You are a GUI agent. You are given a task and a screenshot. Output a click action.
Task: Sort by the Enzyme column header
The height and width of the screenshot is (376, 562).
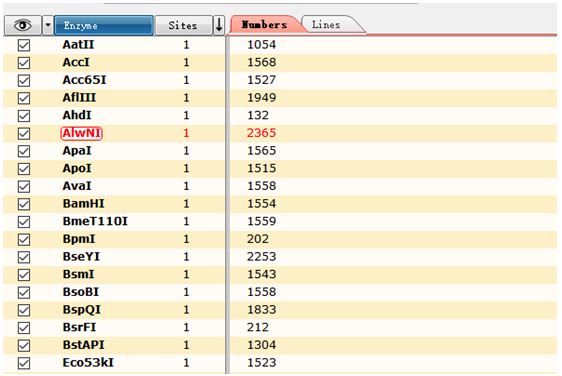[x=104, y=25]
